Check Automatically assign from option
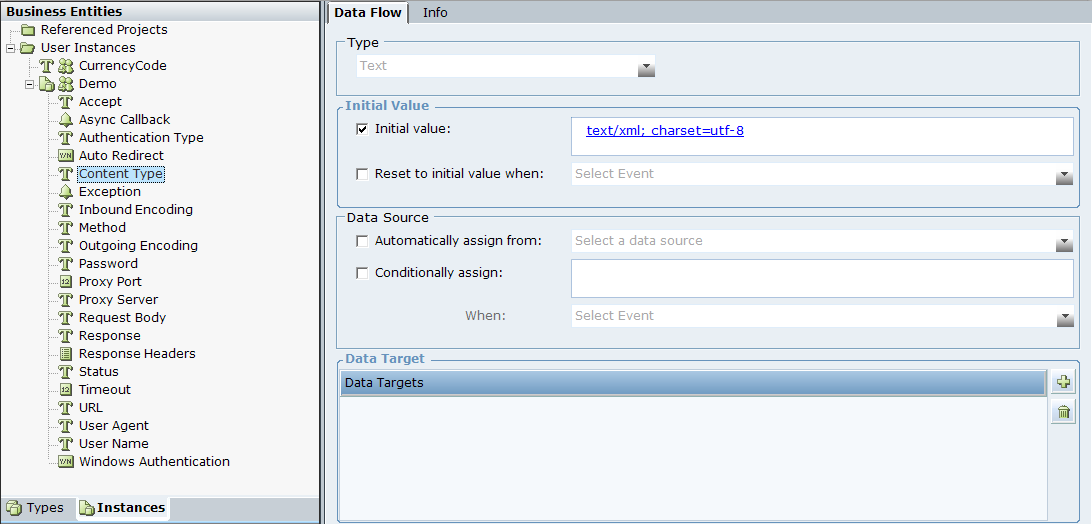 362,241
